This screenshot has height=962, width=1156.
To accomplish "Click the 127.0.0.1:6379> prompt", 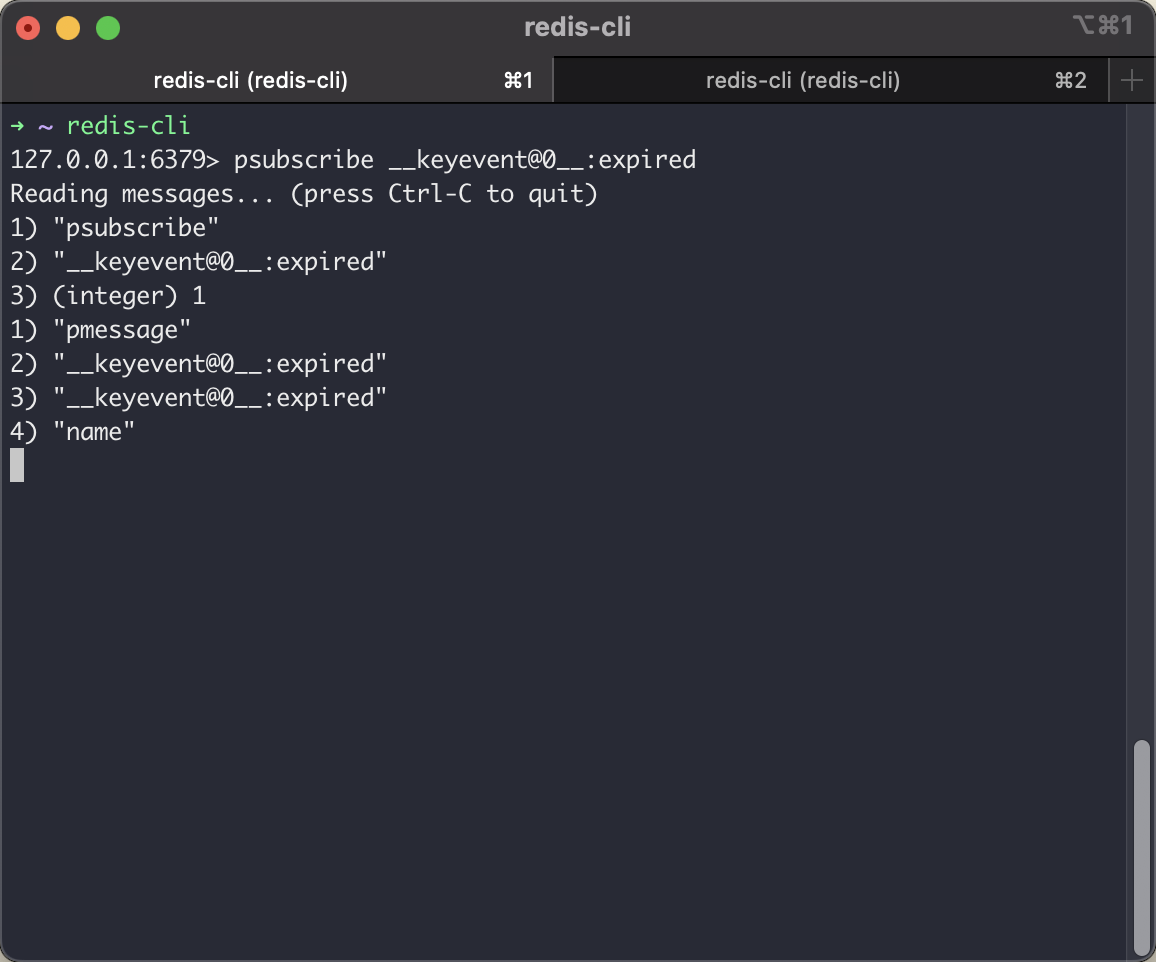I will [114, 160].
